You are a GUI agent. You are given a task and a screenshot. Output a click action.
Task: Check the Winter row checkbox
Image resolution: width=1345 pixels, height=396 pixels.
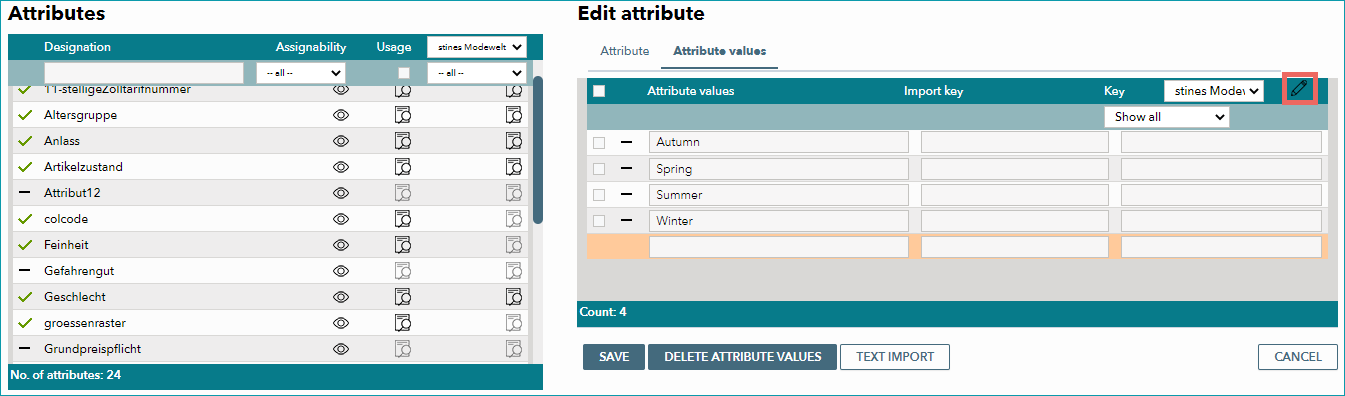coord(599,221)
